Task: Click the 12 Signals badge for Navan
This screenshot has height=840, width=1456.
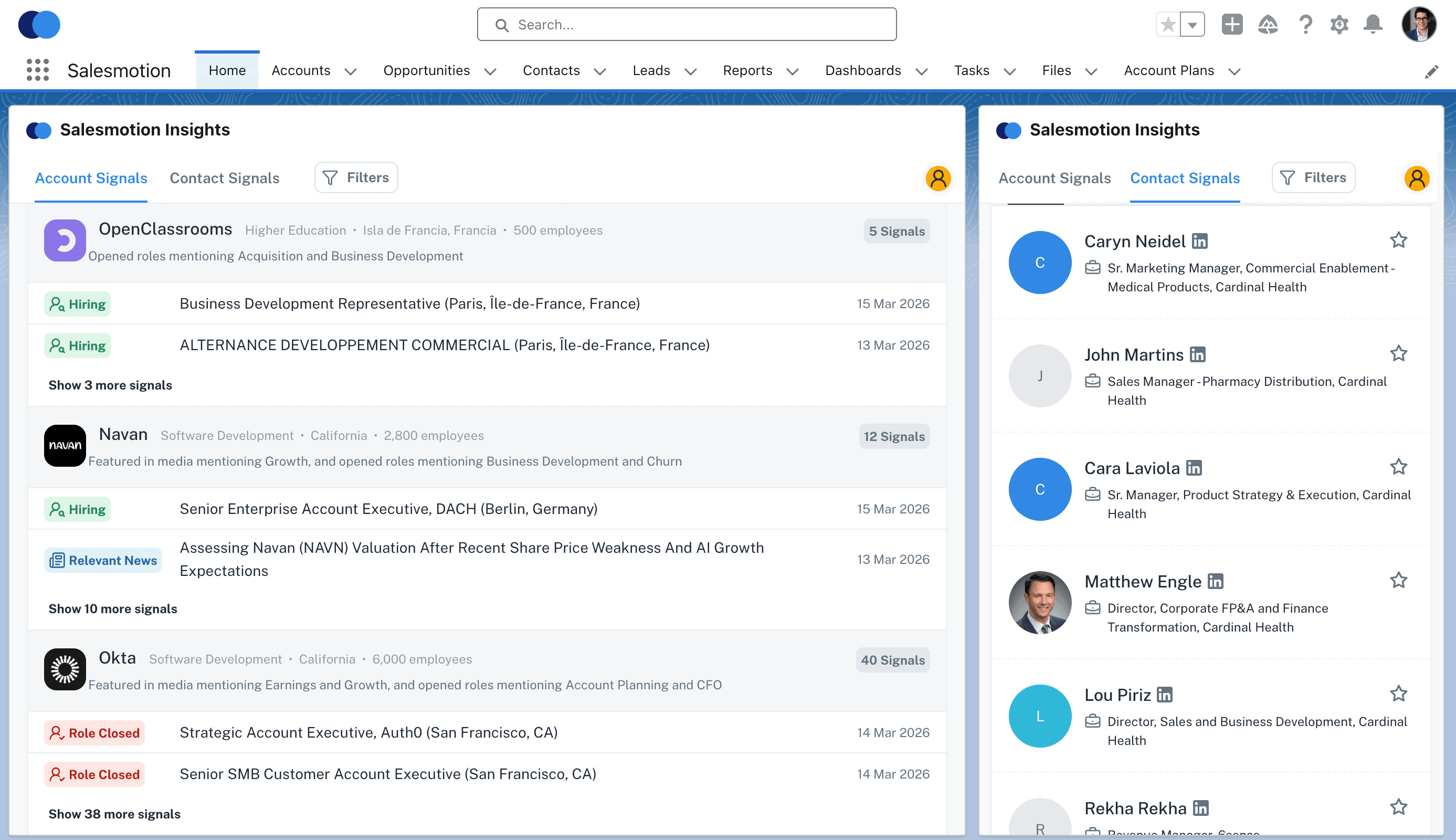Action: coord(894,437)
